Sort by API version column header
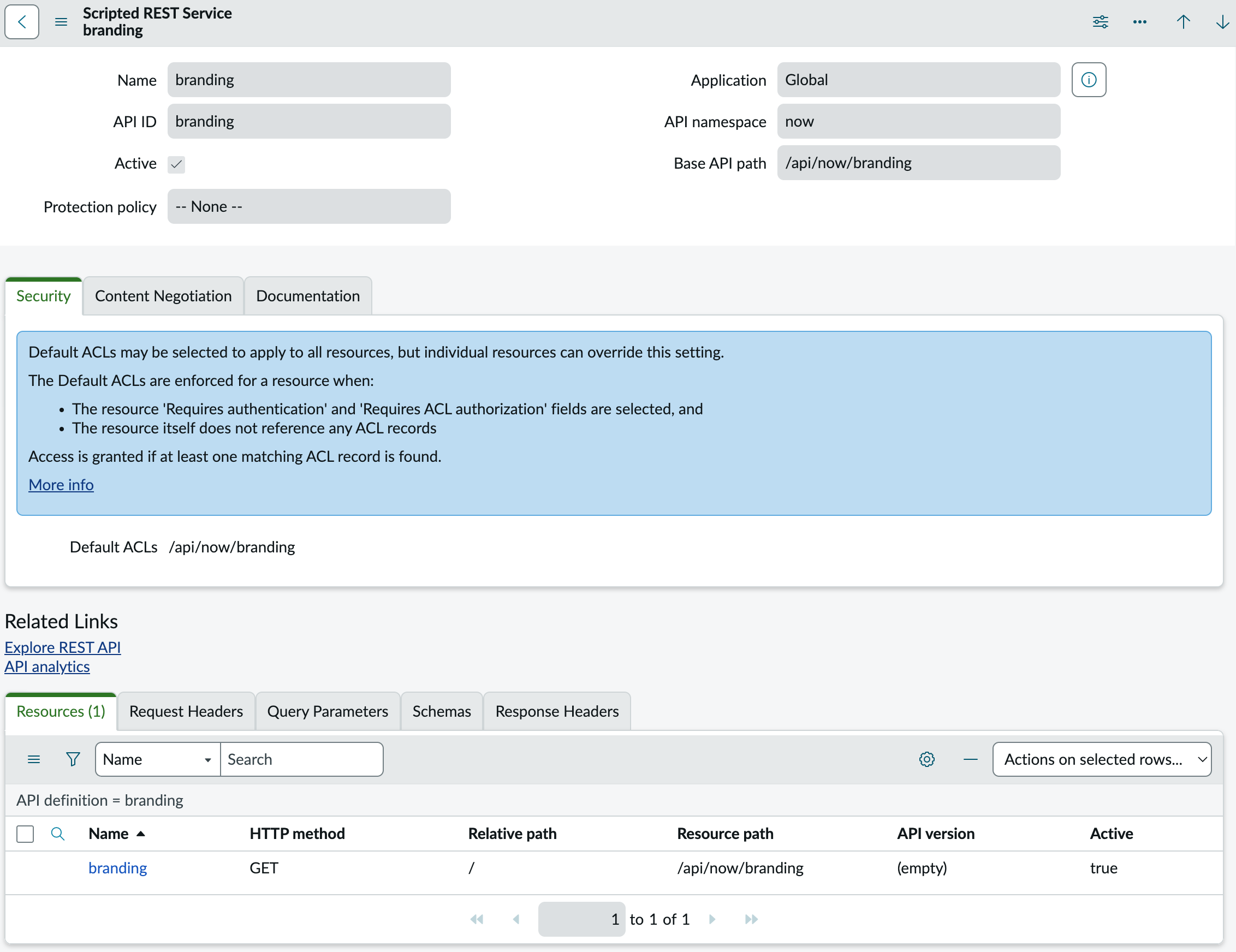The width and height of the screenshot is (1236, 952). click(x=936, y=833)
